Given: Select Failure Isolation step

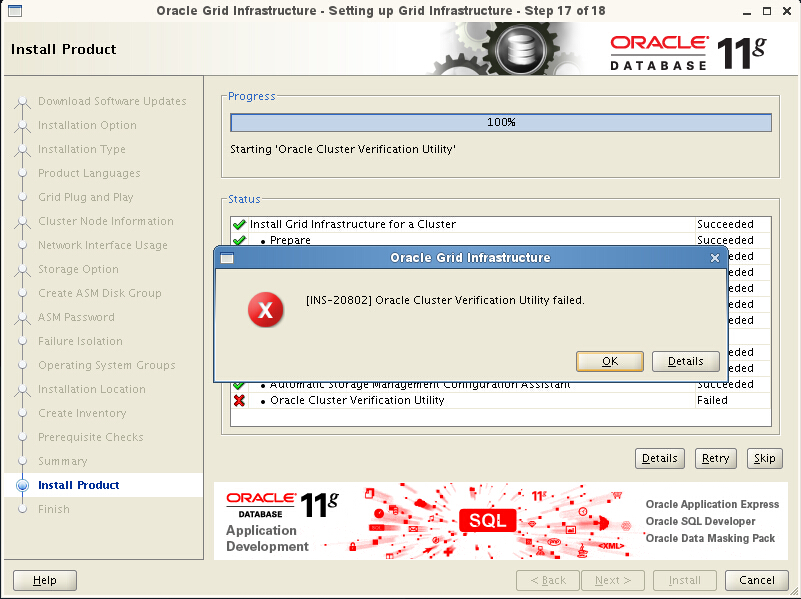Looking at the screenshot, I should [x=80, y=341].
